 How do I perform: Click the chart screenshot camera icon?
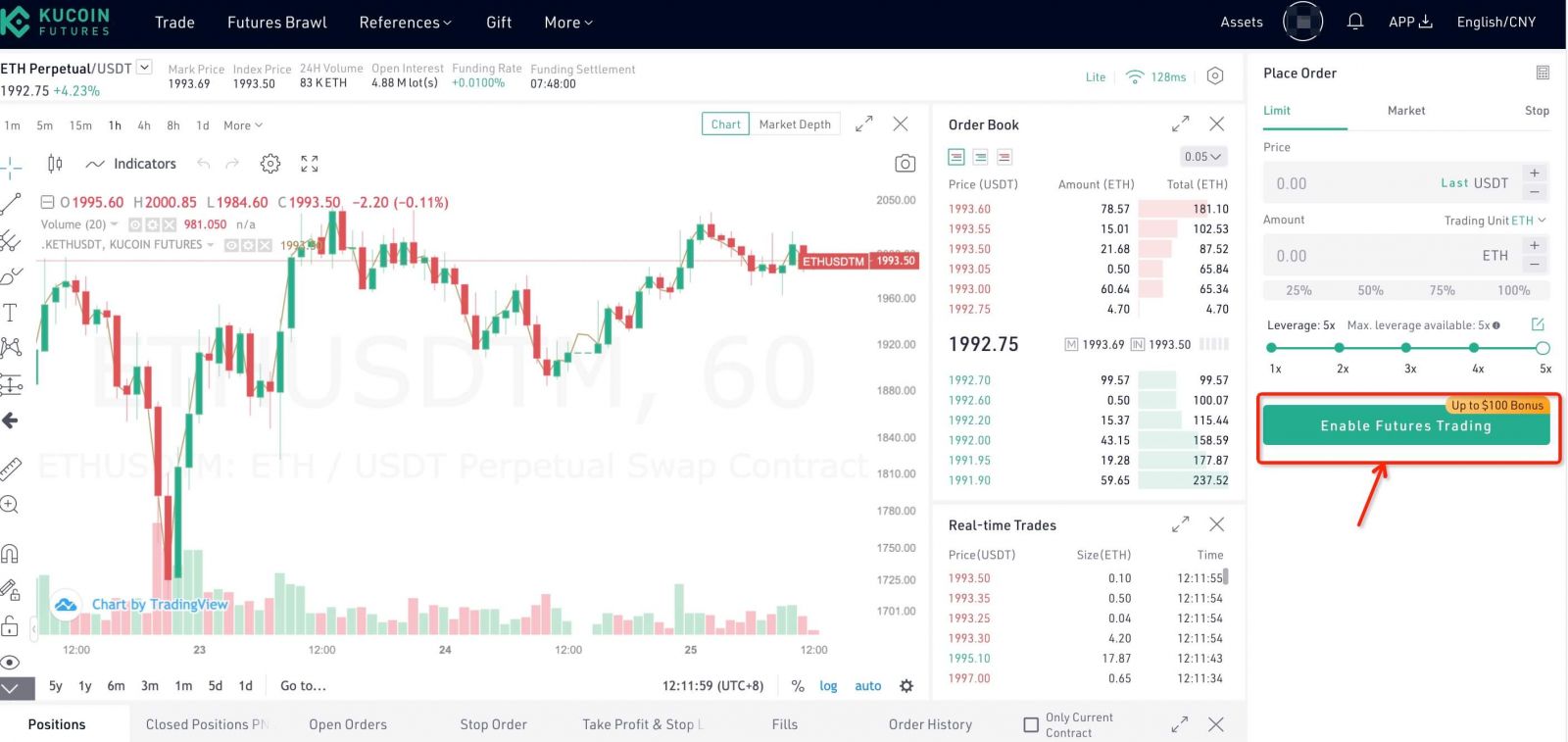(905, 164)
